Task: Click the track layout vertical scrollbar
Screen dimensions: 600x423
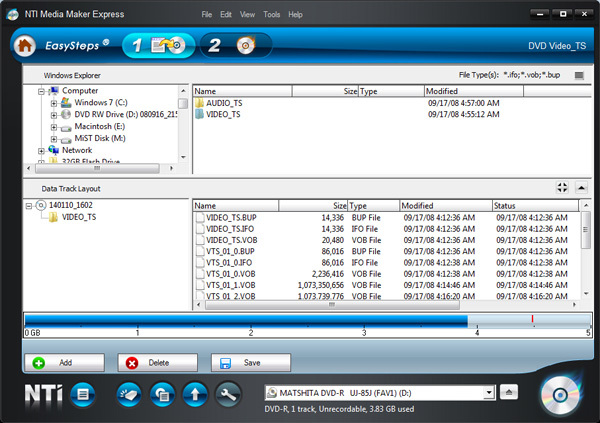Action: coord(585,230)
